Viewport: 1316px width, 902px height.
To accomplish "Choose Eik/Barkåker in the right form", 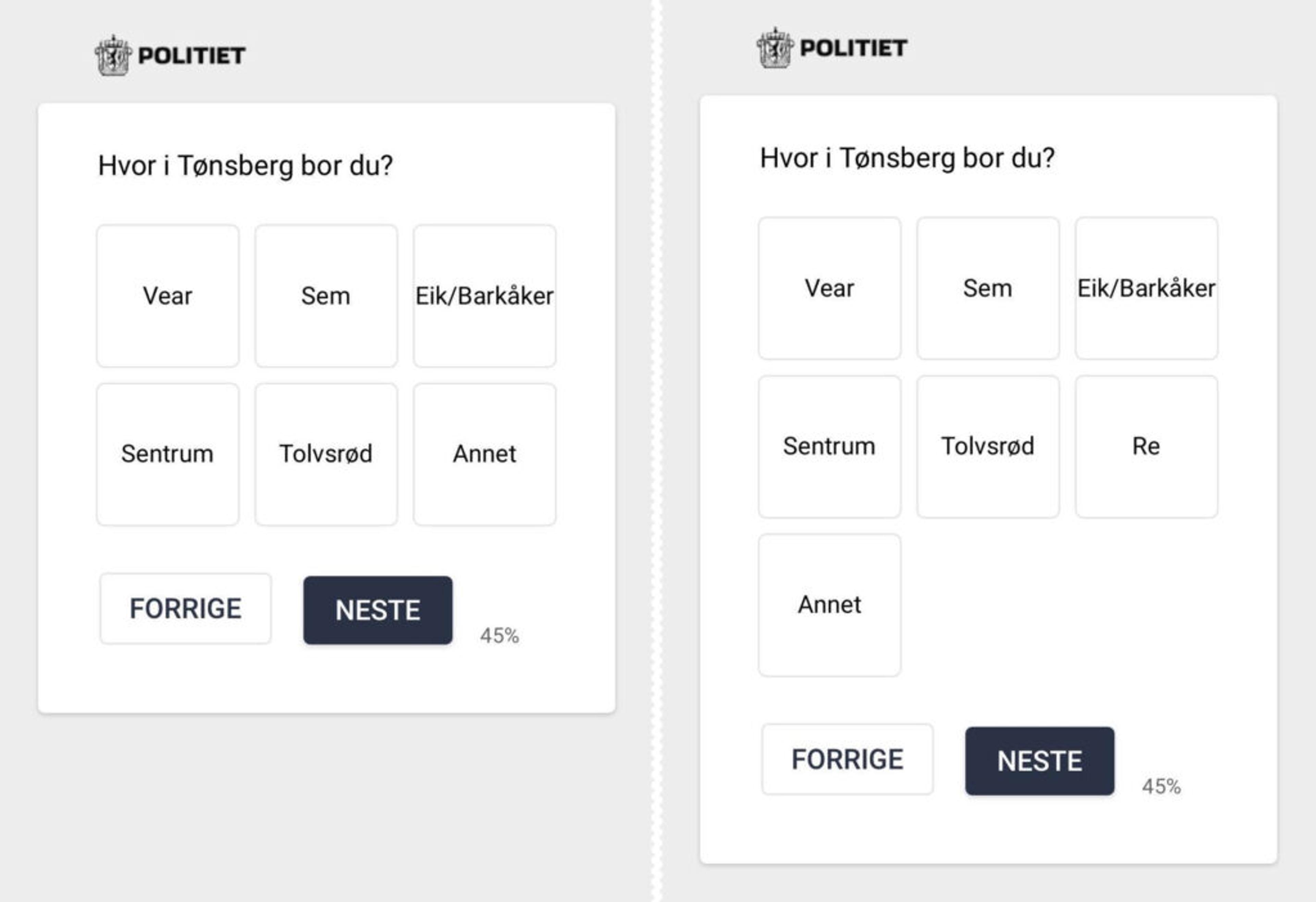I will tap(1146, 288).
